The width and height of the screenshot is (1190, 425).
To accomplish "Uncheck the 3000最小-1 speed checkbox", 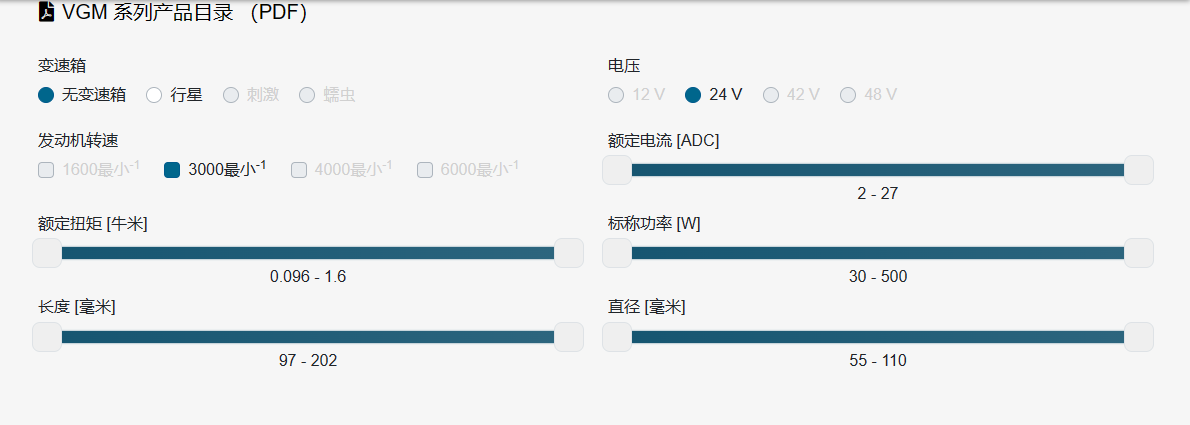I will coord(172,170).
